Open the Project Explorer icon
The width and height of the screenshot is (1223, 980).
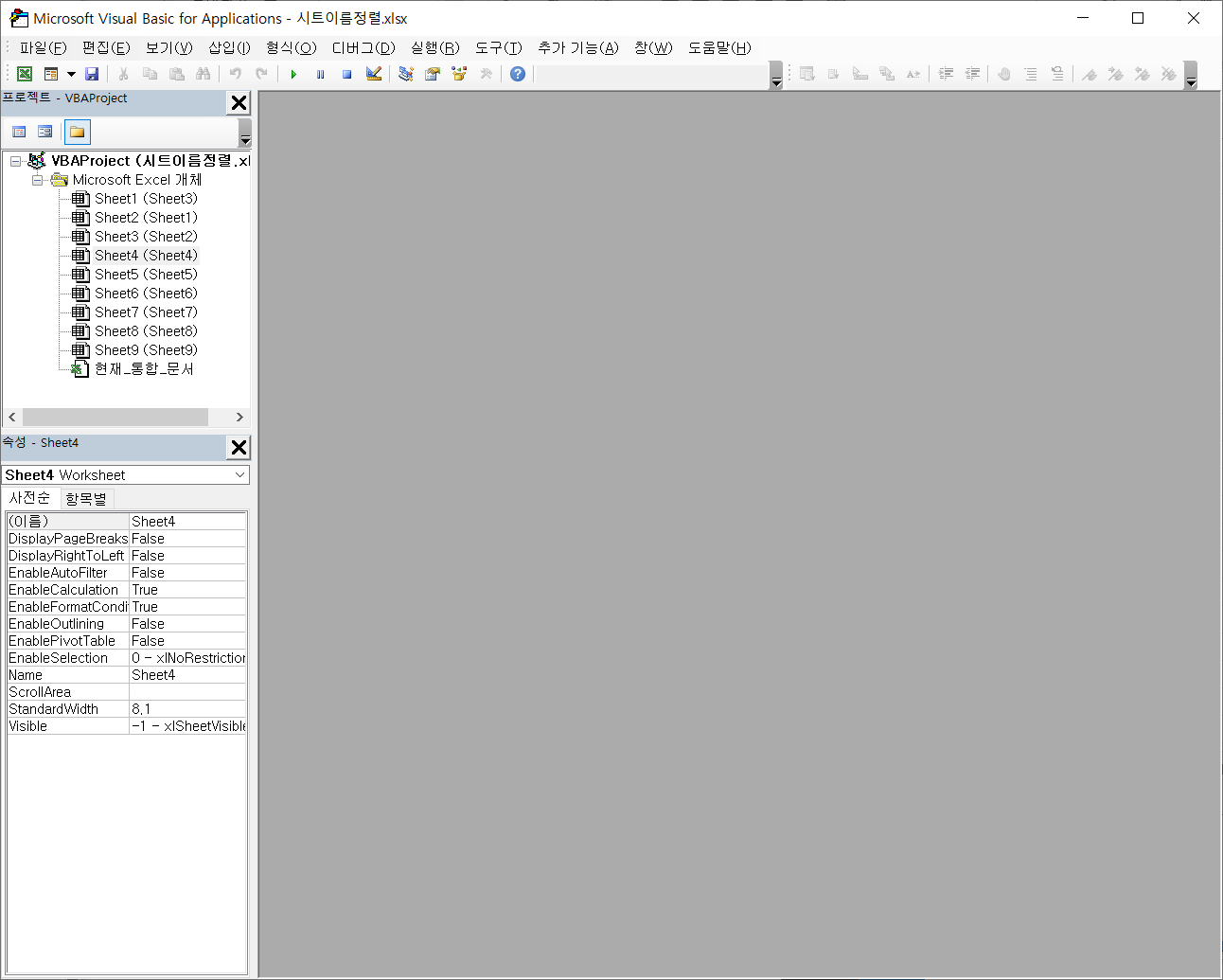pyautogui.click(x=406, y=74)
